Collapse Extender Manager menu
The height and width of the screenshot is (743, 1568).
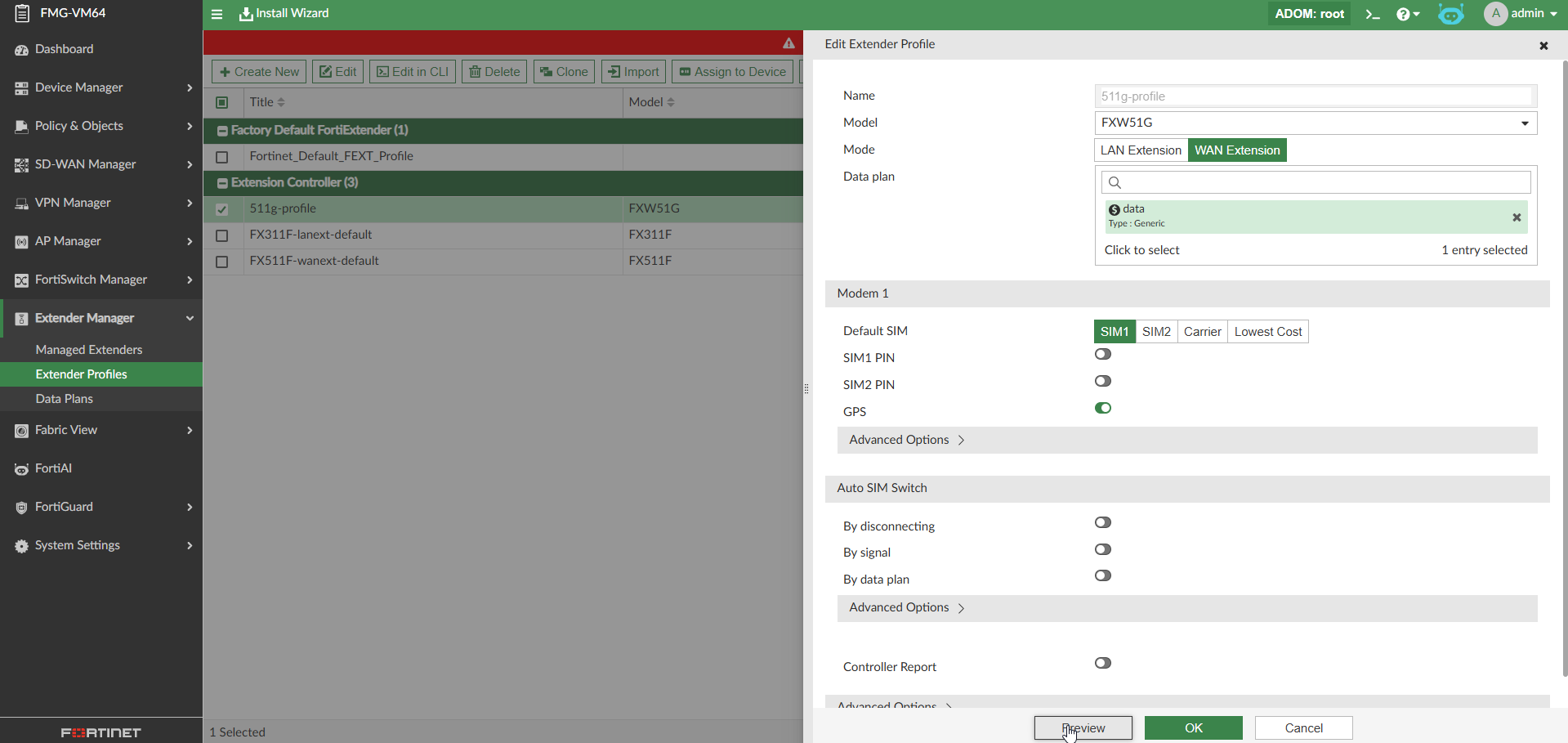101,318
